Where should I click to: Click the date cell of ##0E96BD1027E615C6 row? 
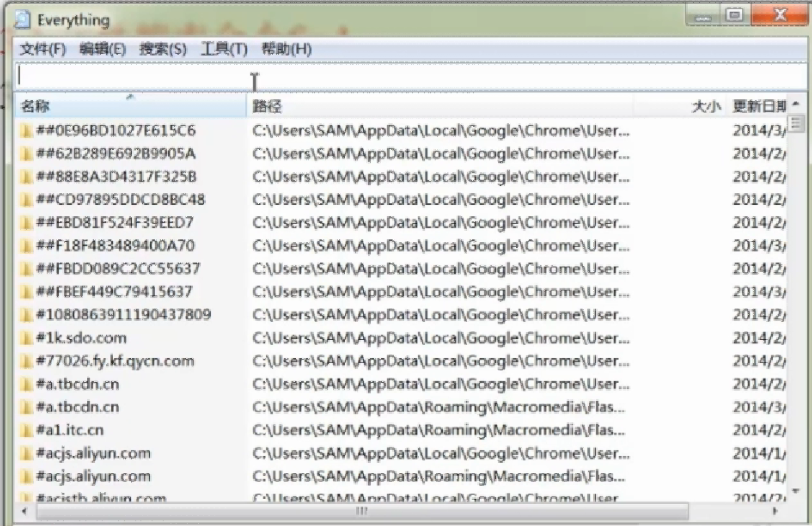tap(759, 130)
